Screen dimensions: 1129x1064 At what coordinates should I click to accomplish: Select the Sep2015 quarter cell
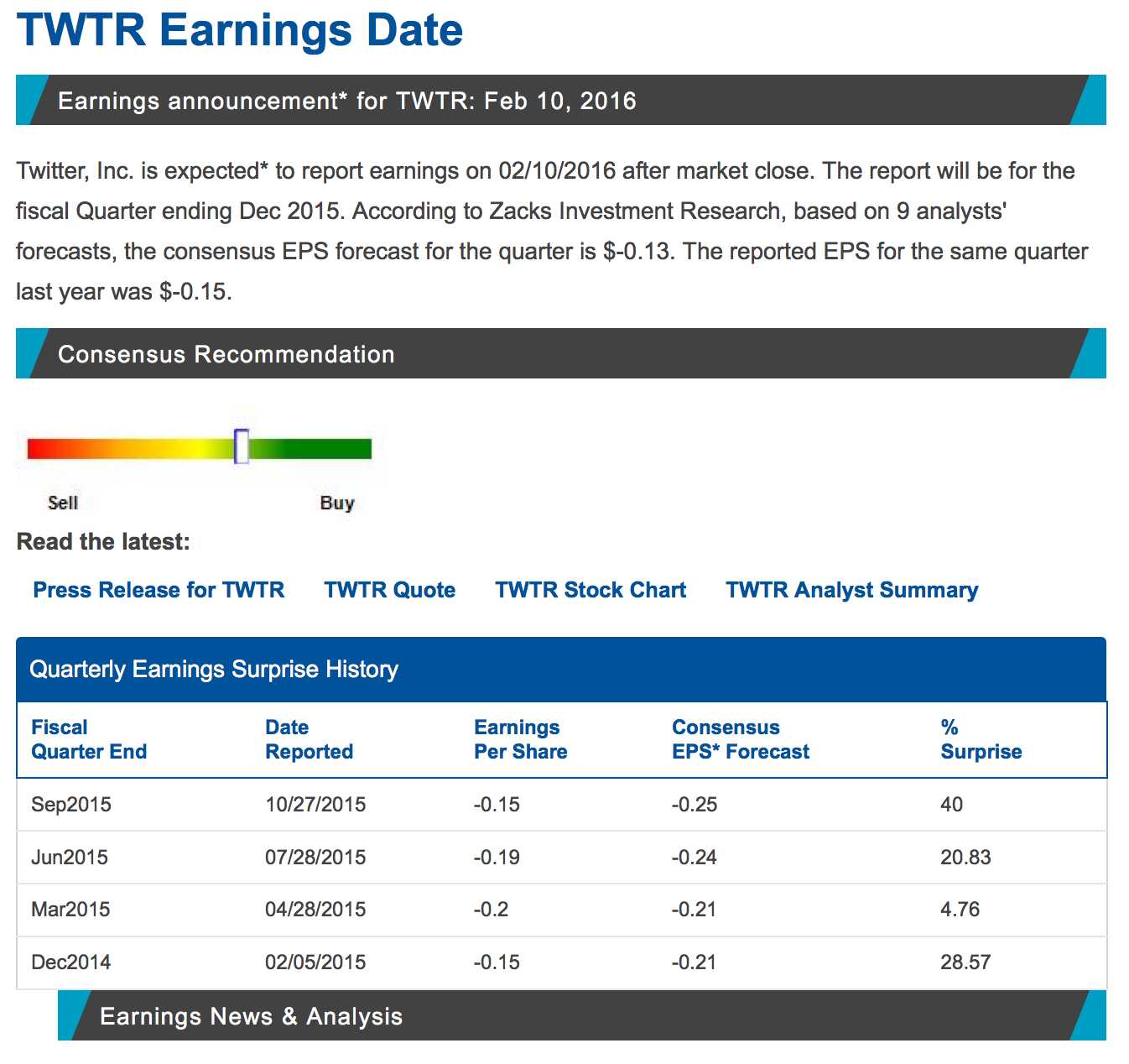point(71,805)
